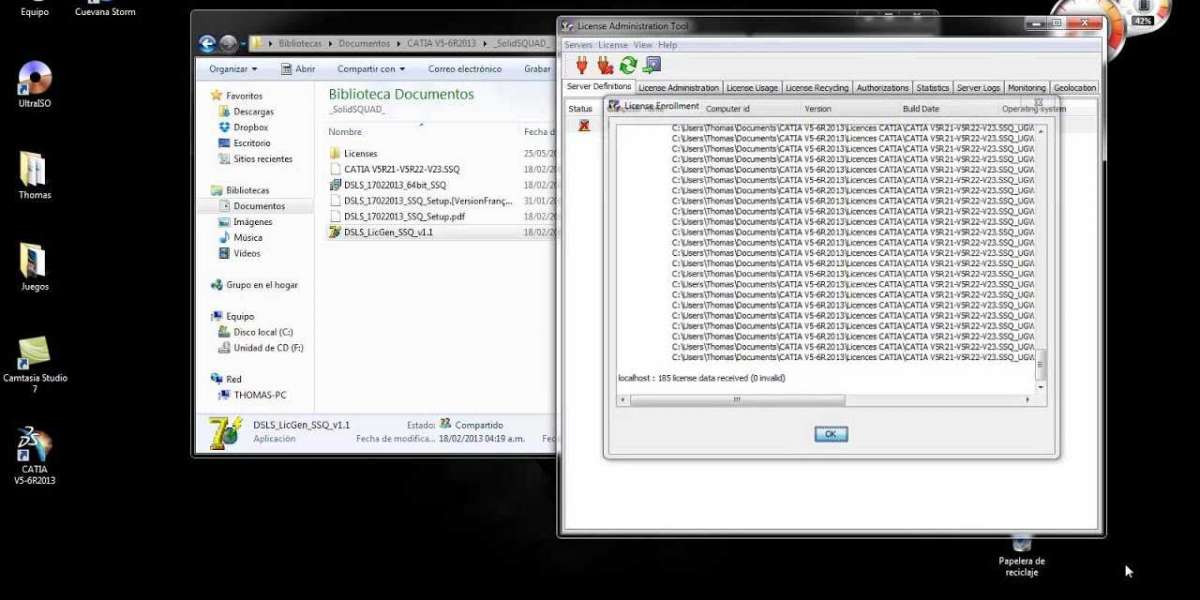
Task: Open the Organizar dropdown menu
Action: [x=233, y=69]
